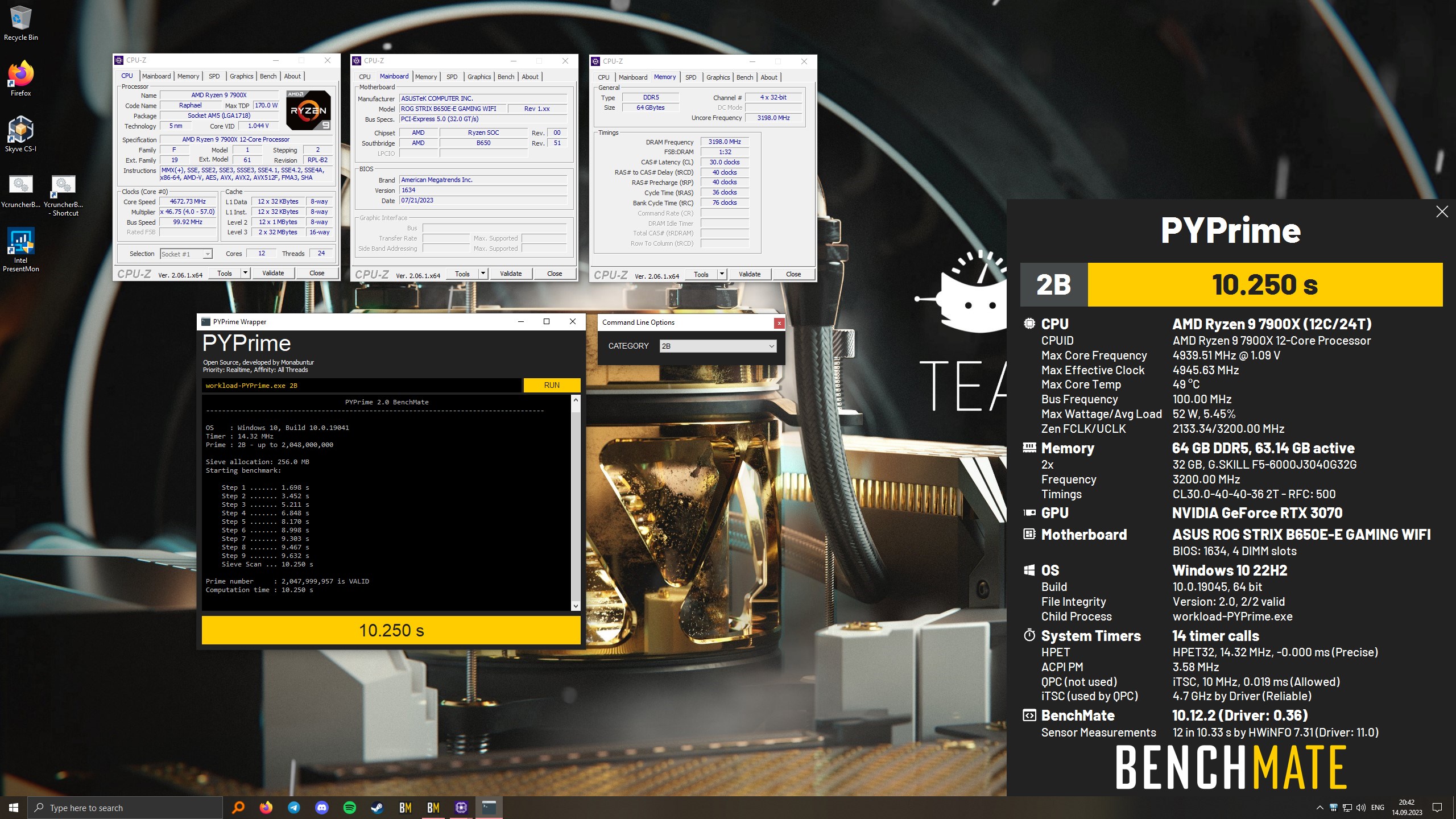Switch to Mainboard tab in first CPU-Z window
This screenshot has height=819, width=1456.
[x=156, y=76]
